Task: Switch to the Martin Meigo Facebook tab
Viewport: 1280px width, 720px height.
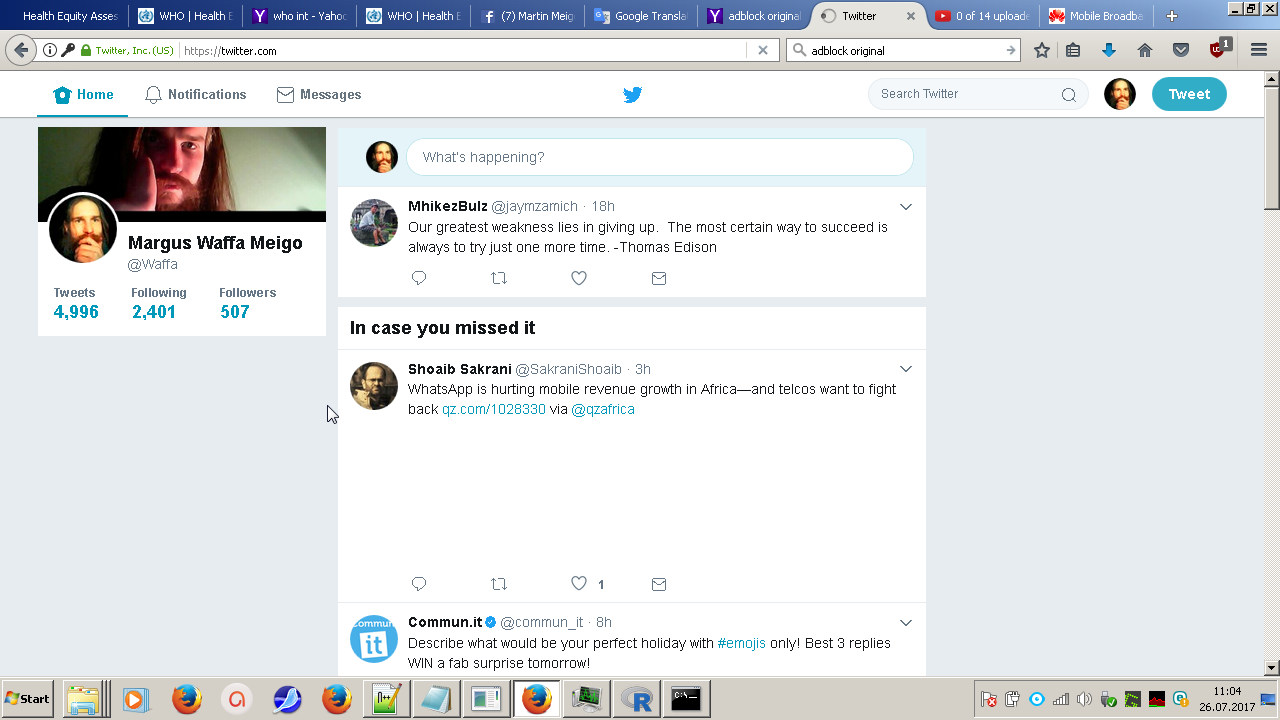Action: (x=527, y=16)
